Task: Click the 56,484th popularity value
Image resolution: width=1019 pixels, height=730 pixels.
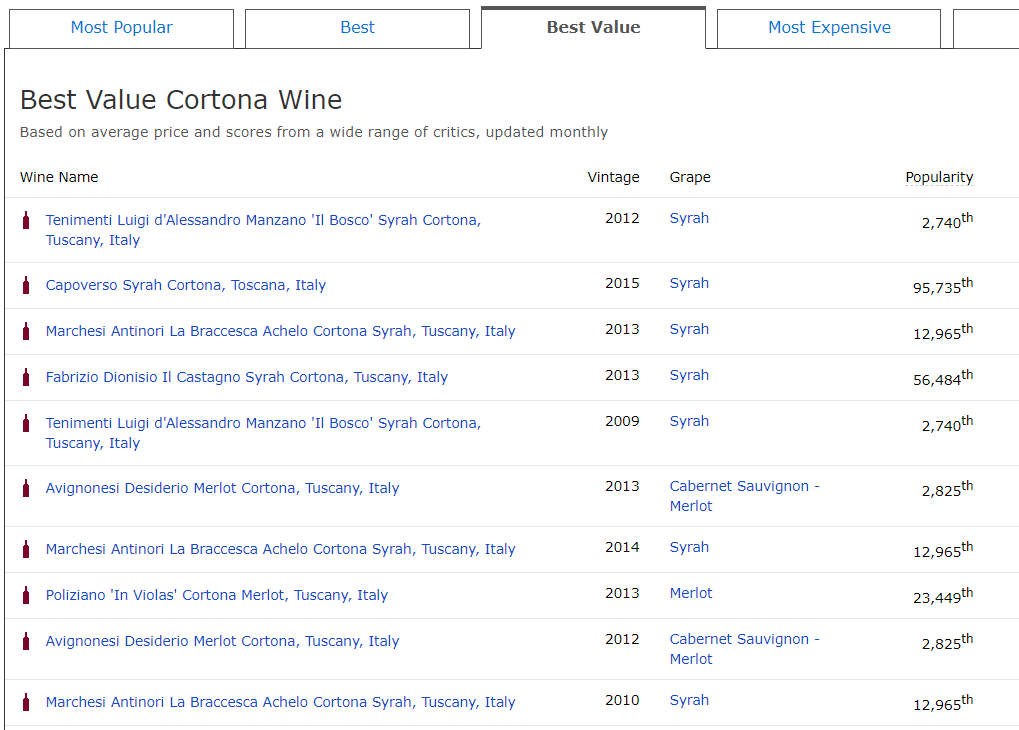Action: click(943, 377)
